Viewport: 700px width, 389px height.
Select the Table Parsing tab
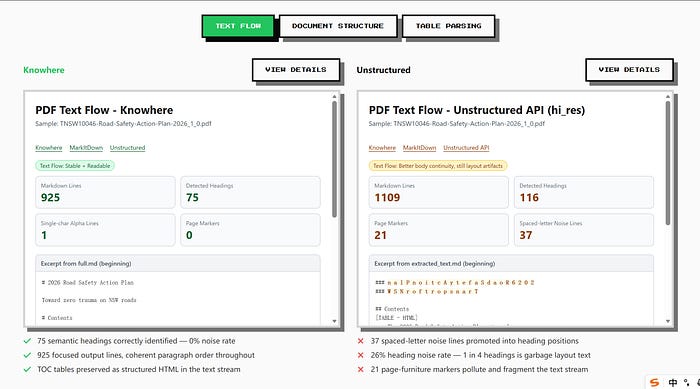click(x=449, y=26)
